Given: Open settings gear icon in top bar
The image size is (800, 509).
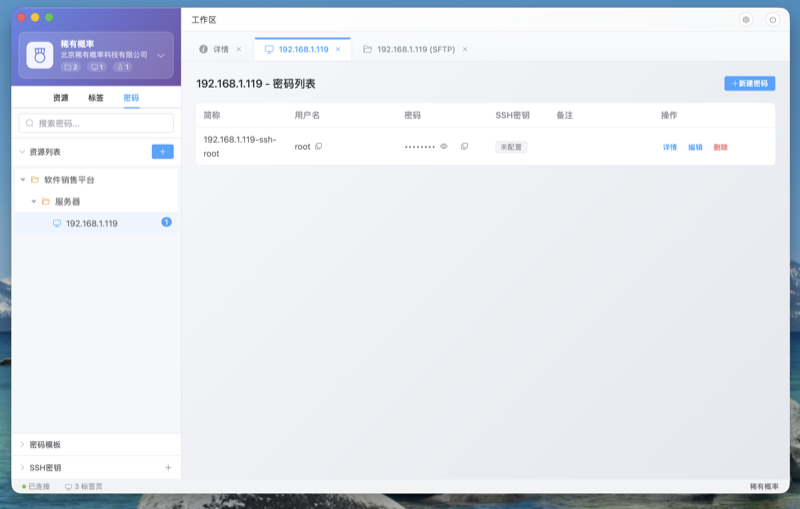Looking at the screenshot, I should tap(745, 19).
